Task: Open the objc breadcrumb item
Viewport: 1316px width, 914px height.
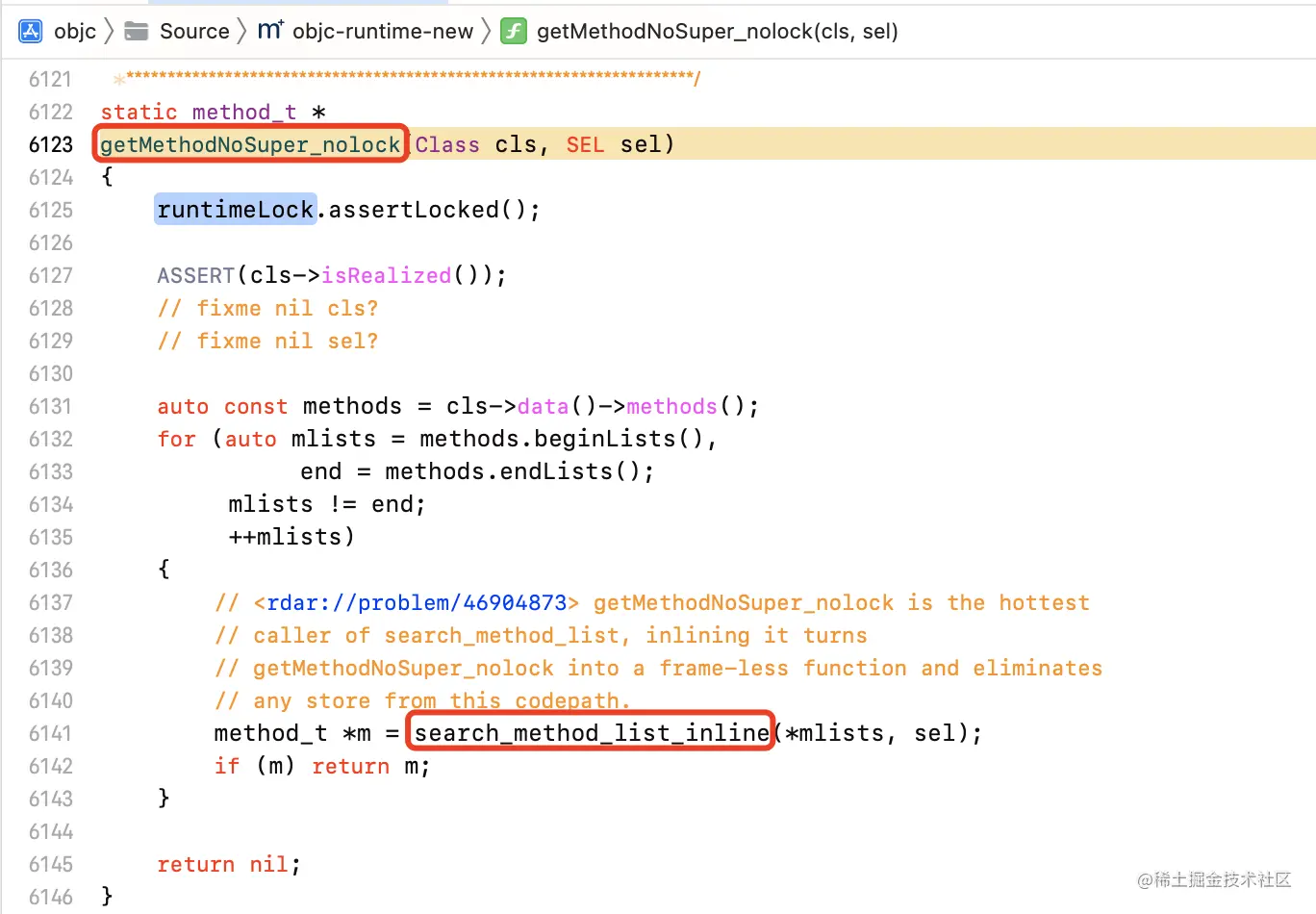Action: [x=75, y=32]
